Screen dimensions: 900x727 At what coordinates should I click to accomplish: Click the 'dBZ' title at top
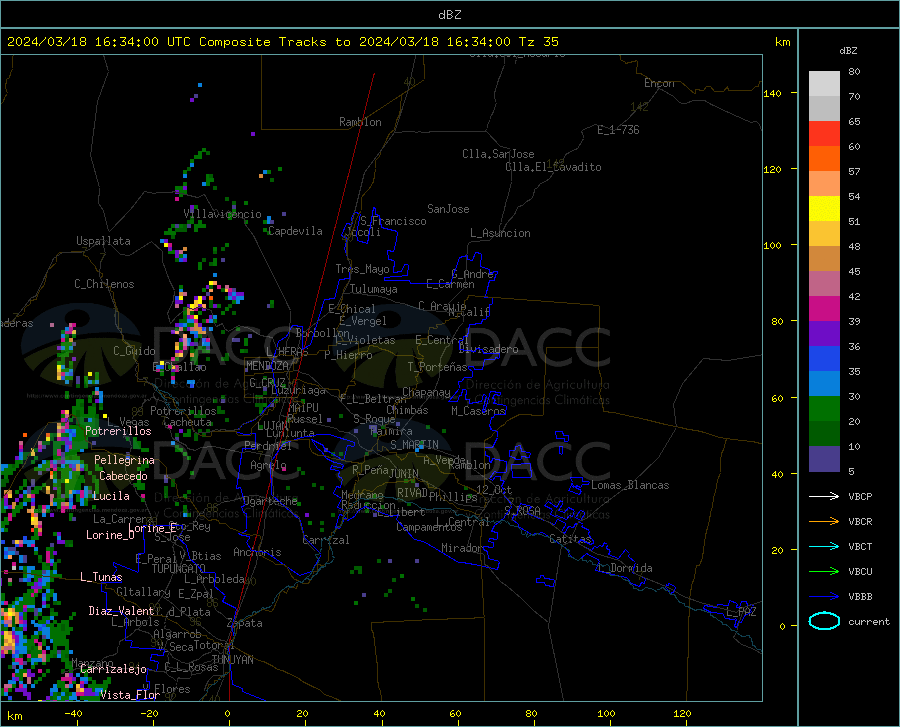449,15
